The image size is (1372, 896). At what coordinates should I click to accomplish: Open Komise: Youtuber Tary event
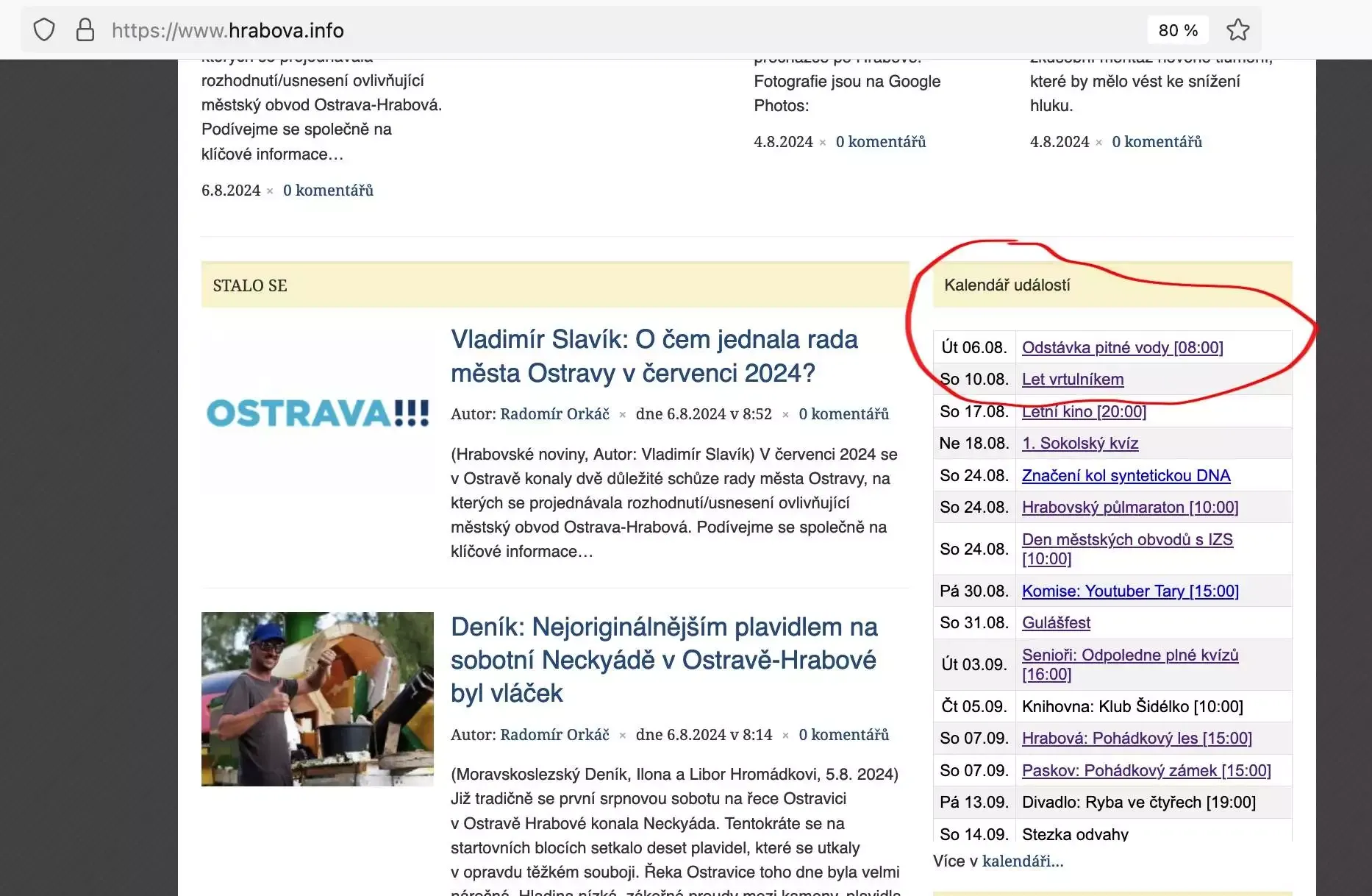(x=1129, y=591)
